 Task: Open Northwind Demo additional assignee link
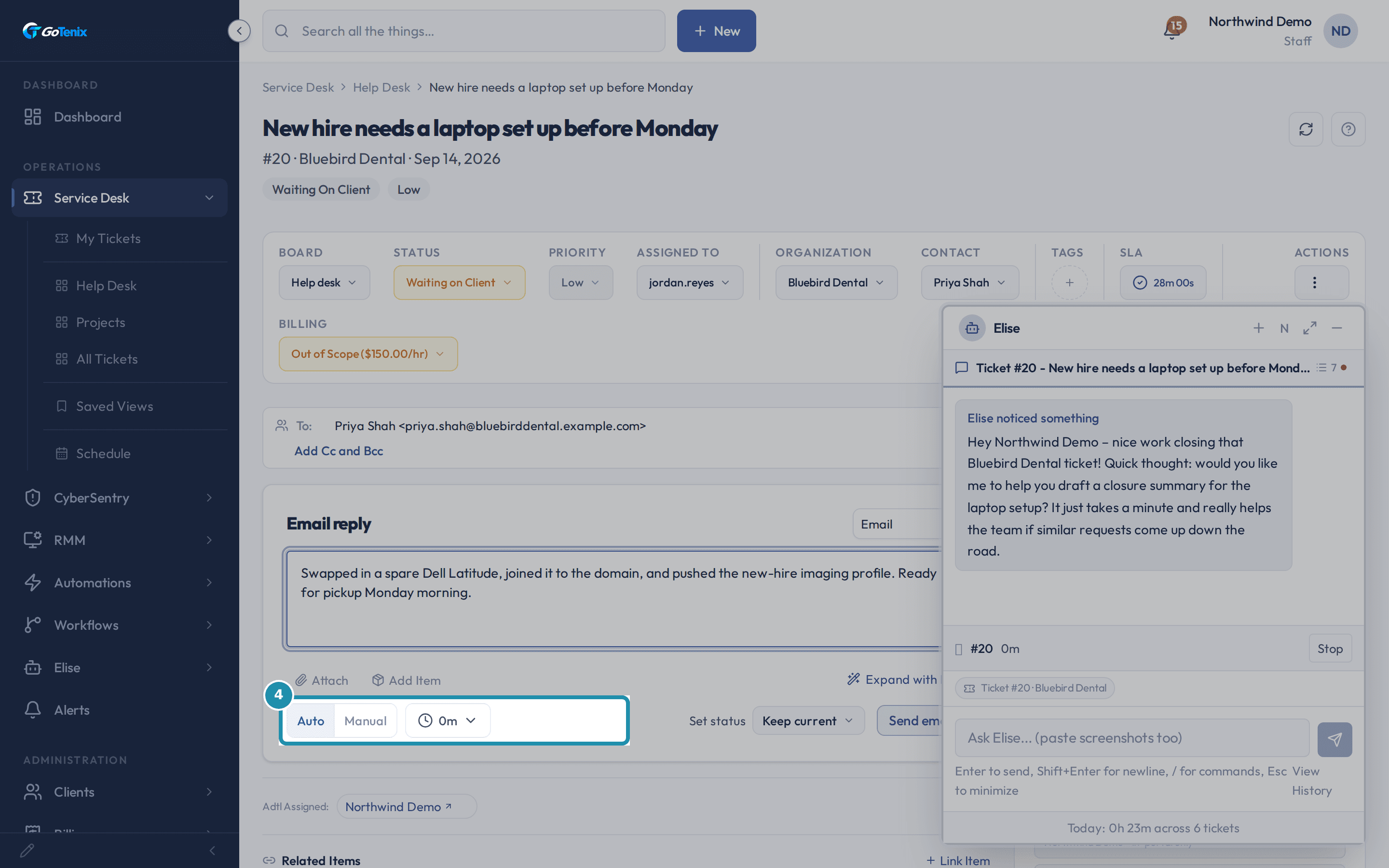[x=407, y=807]
